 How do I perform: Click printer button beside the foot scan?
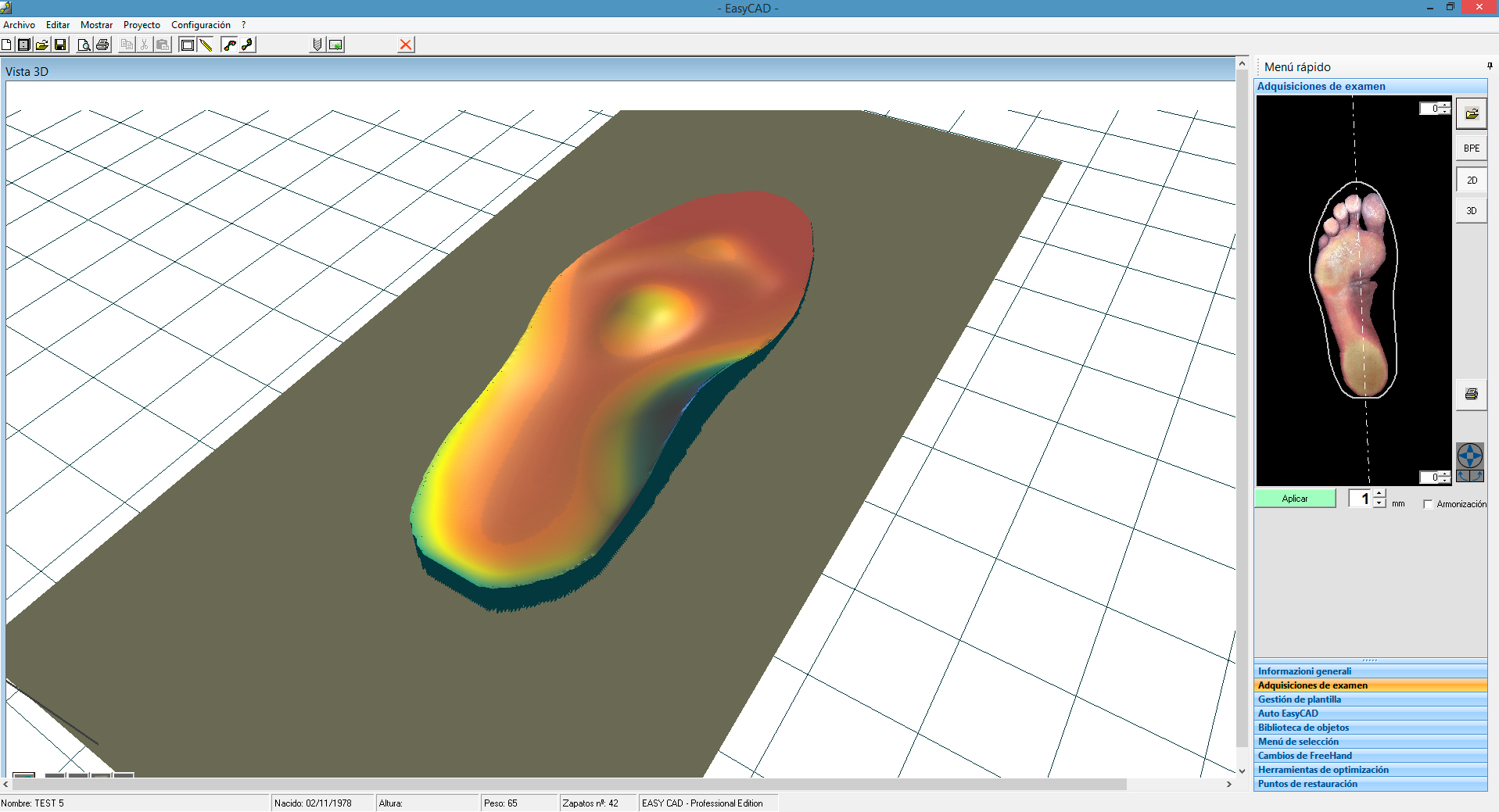point(1471,395)
